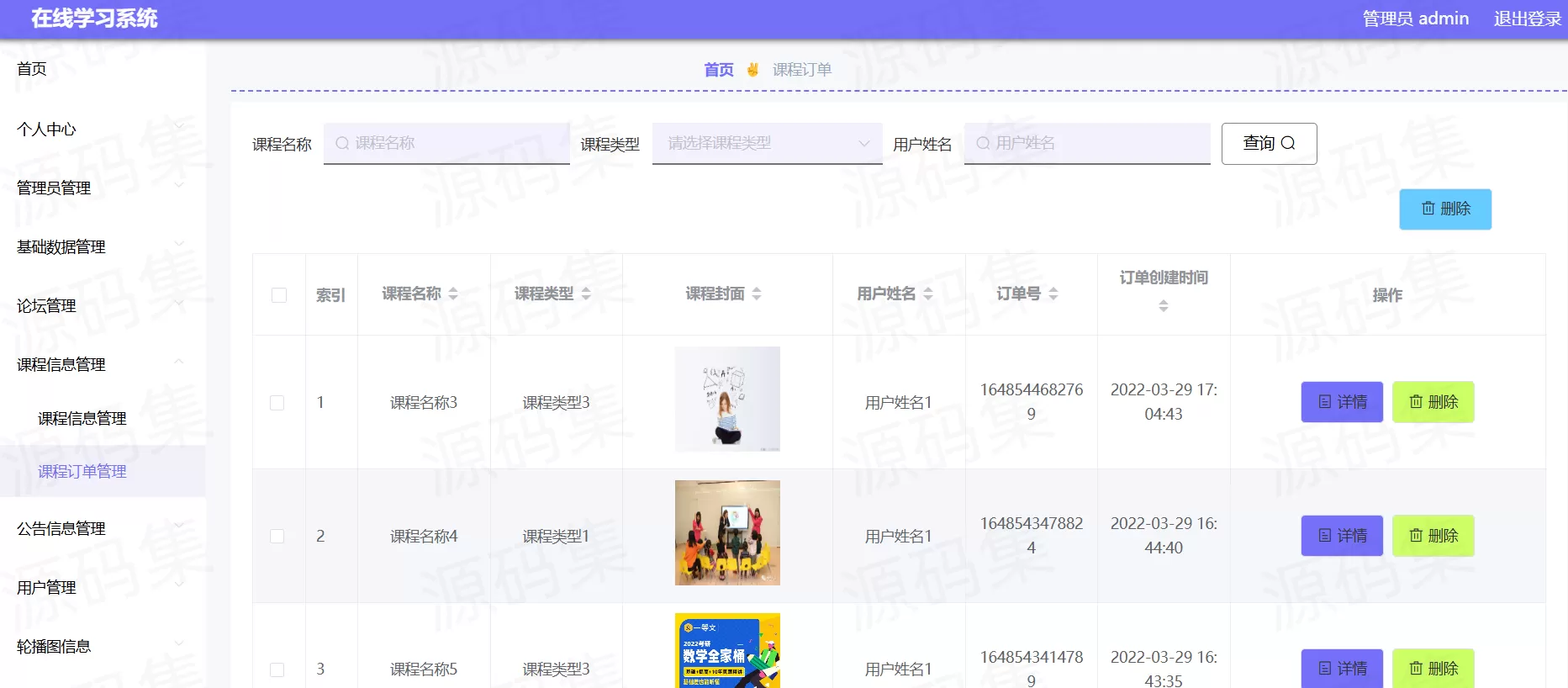
Task: Click sort arrows beside 用户姓名 header
Action: click(928, 294)
